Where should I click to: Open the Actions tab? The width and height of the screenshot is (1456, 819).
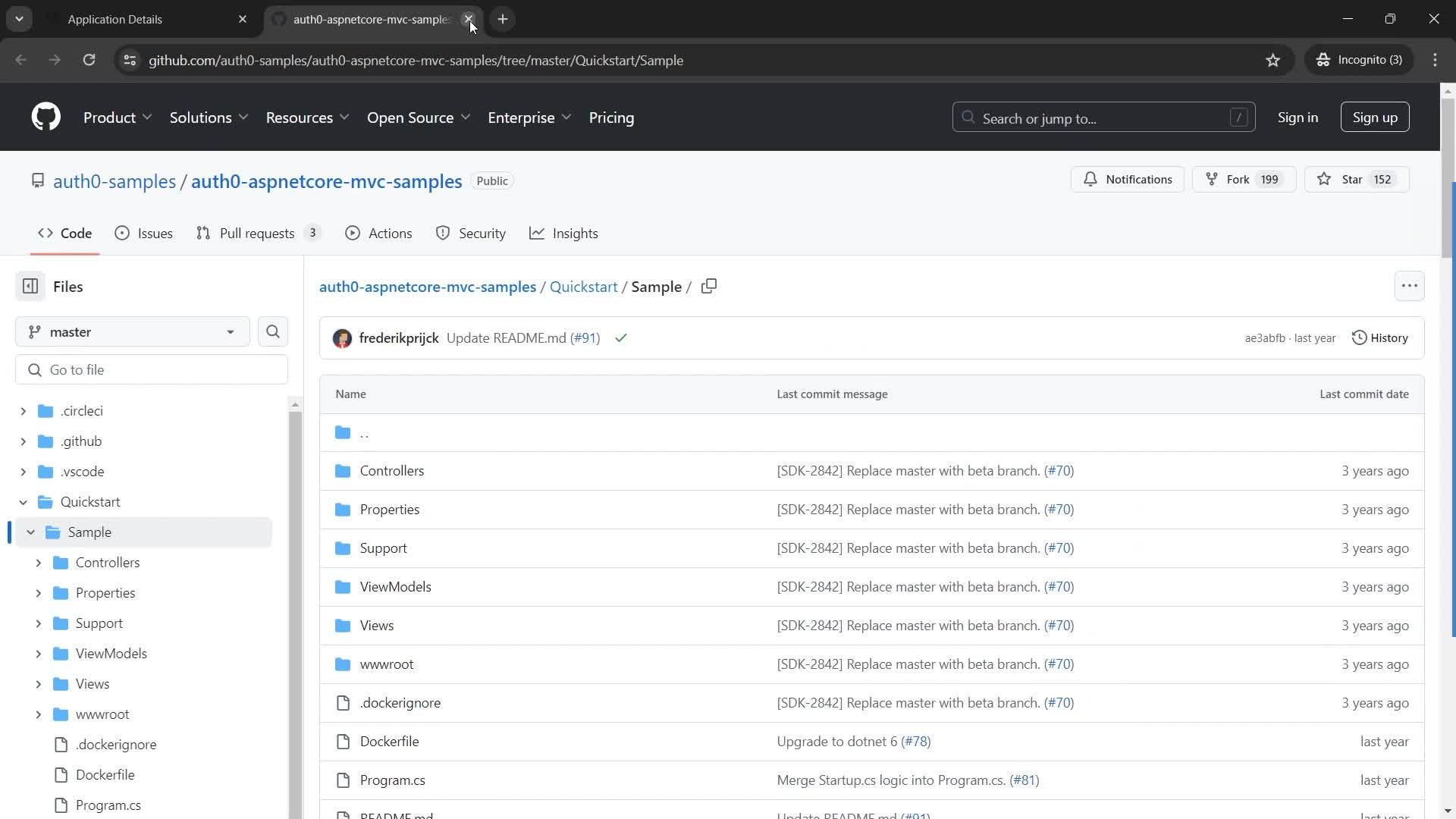tap(378, 234)
